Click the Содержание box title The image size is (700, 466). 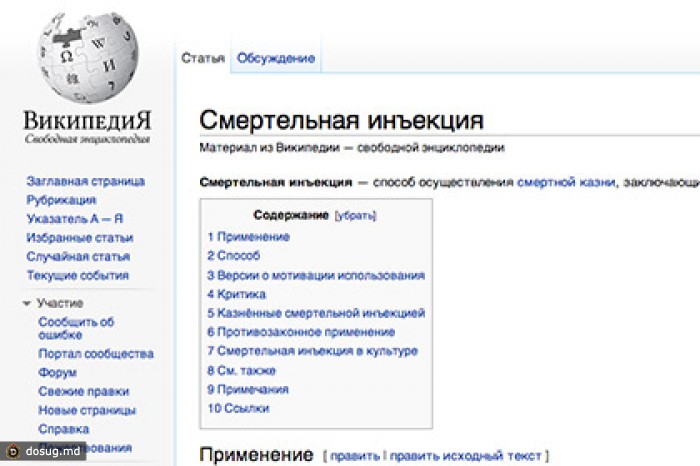pyautogui.click(x=291, y=215)
